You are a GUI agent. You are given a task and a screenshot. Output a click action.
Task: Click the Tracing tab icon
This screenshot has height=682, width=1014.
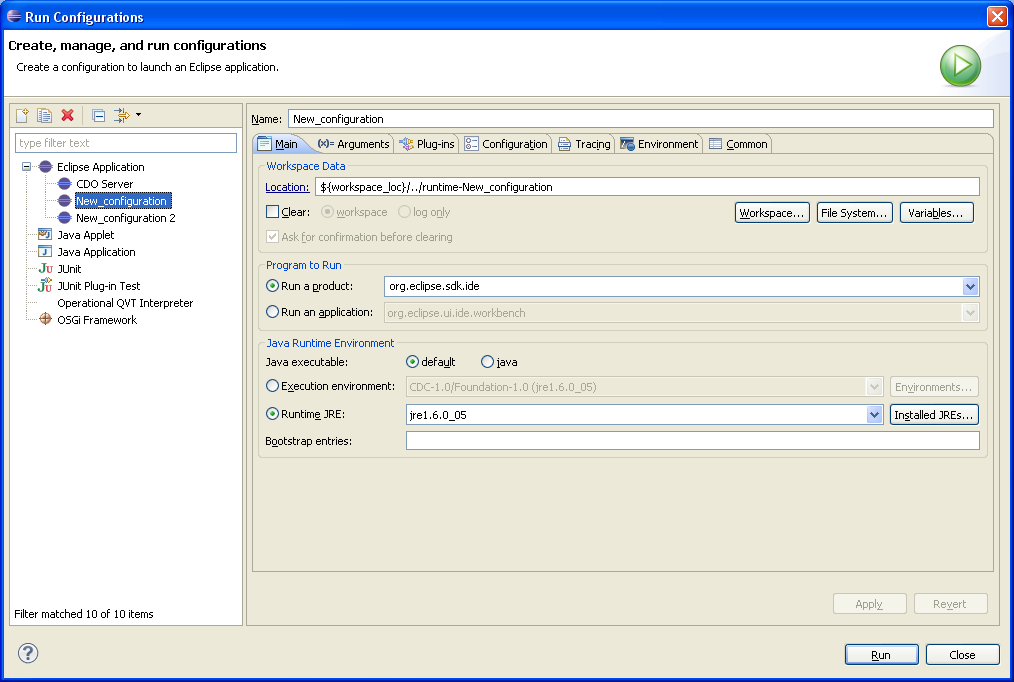point(565,144)
